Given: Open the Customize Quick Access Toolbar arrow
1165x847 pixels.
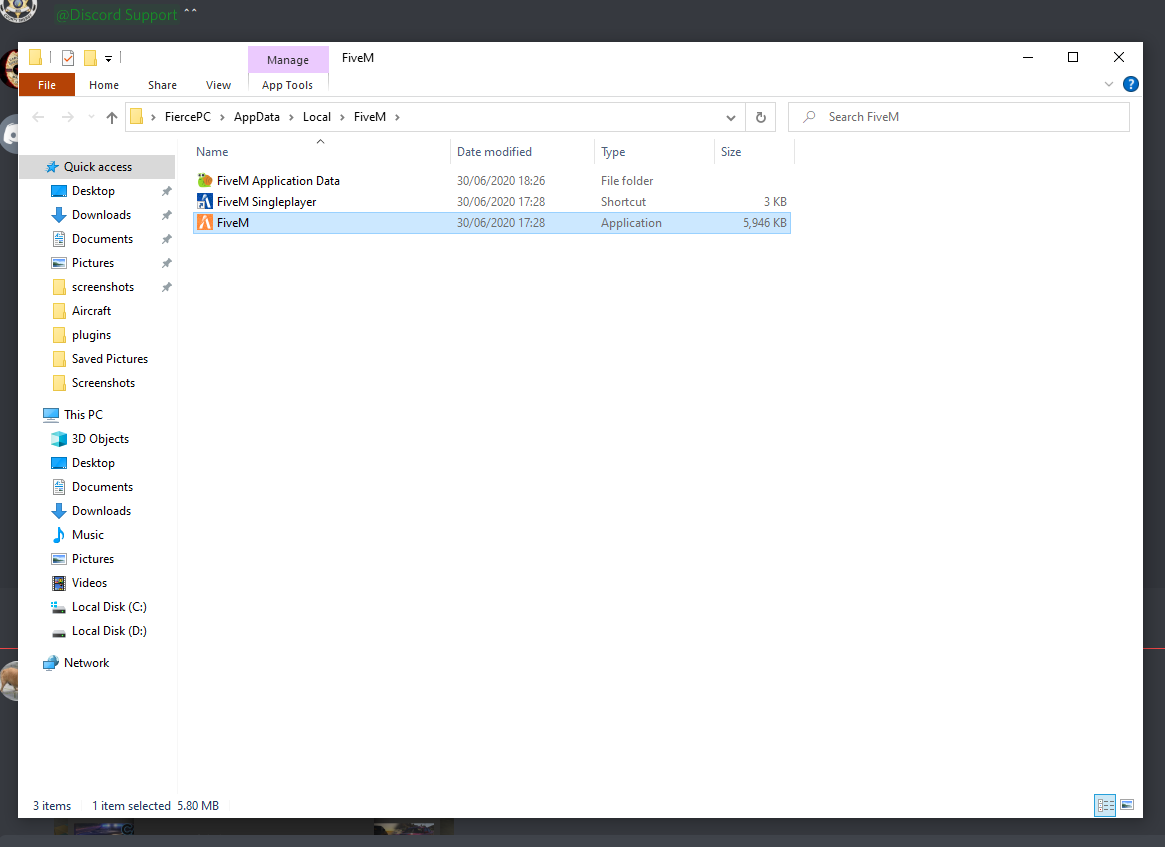Looking at the screenshot, I should (108, 58).
